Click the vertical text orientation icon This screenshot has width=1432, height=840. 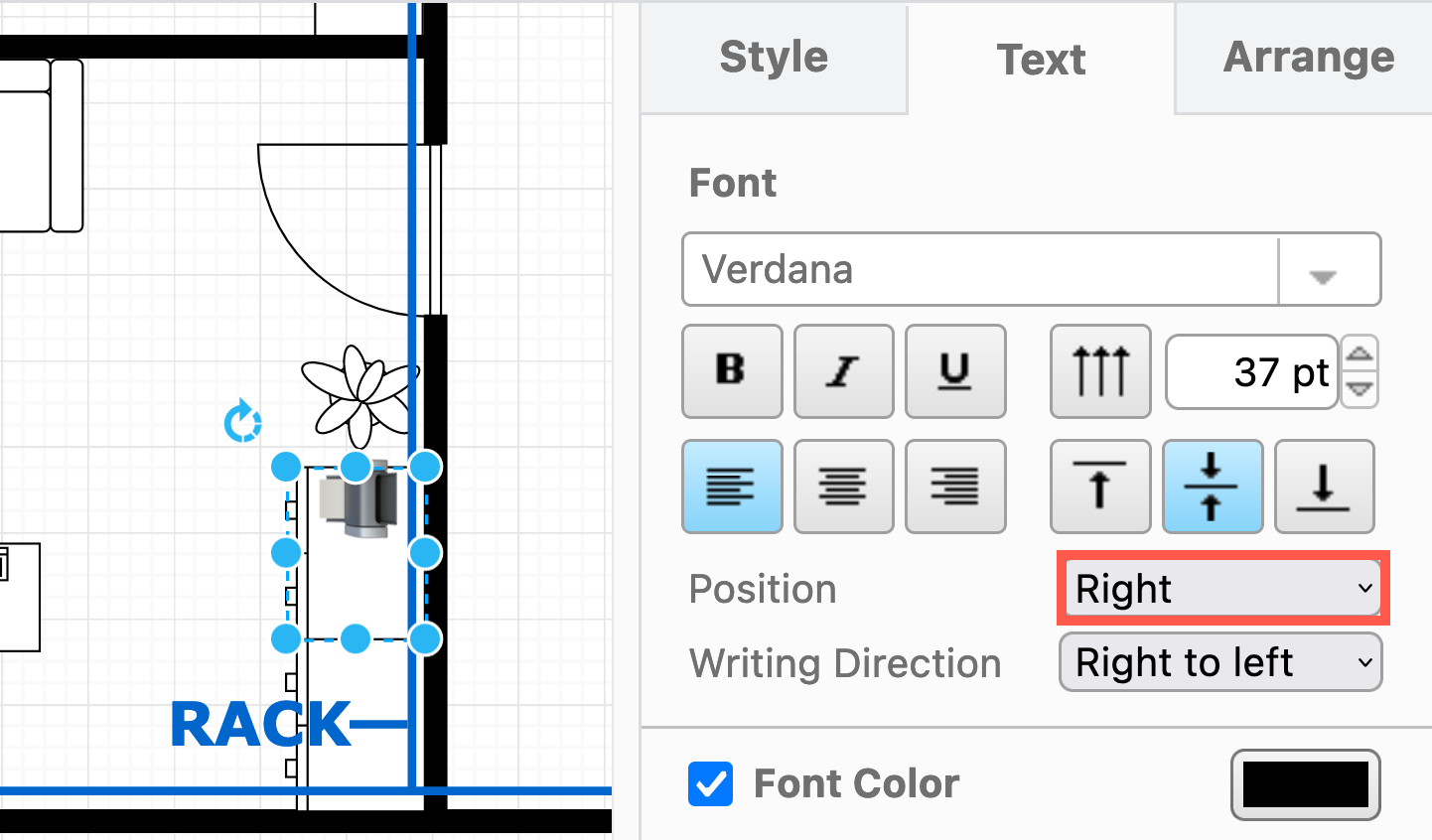point(1100,371)
